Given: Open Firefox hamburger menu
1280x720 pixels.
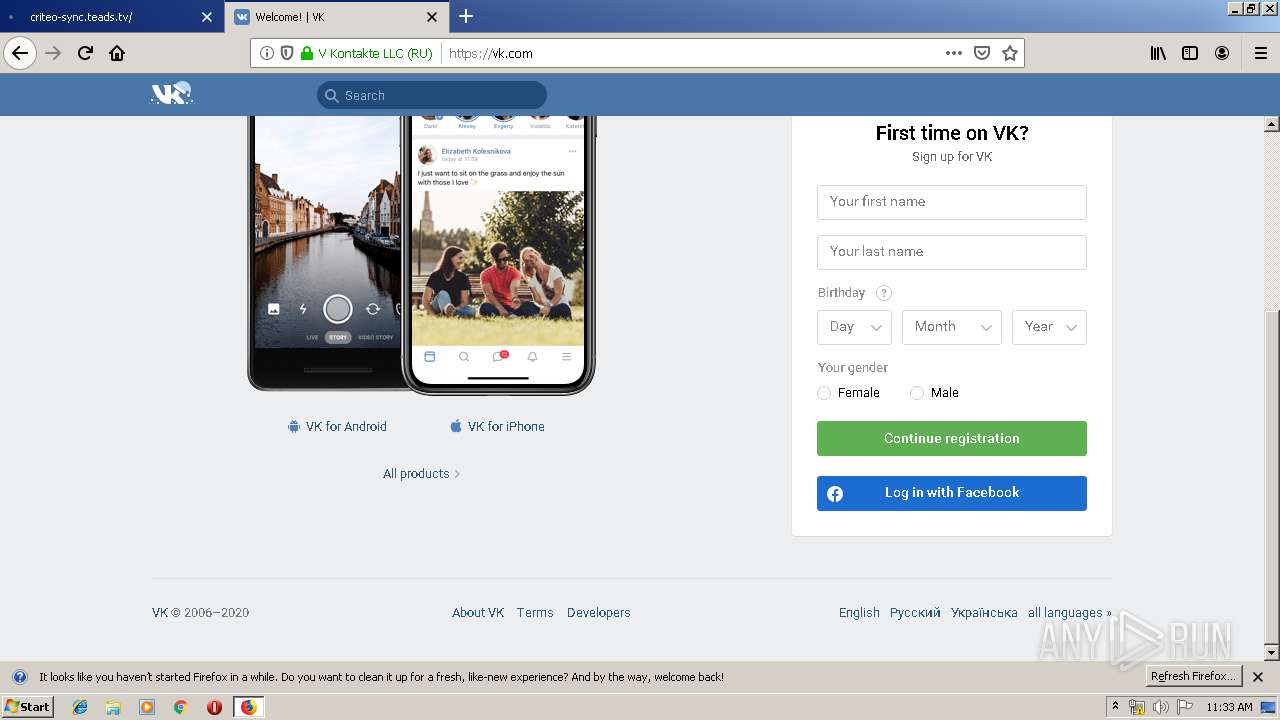Looking at the screenshot, I should tap(1260, 53).
